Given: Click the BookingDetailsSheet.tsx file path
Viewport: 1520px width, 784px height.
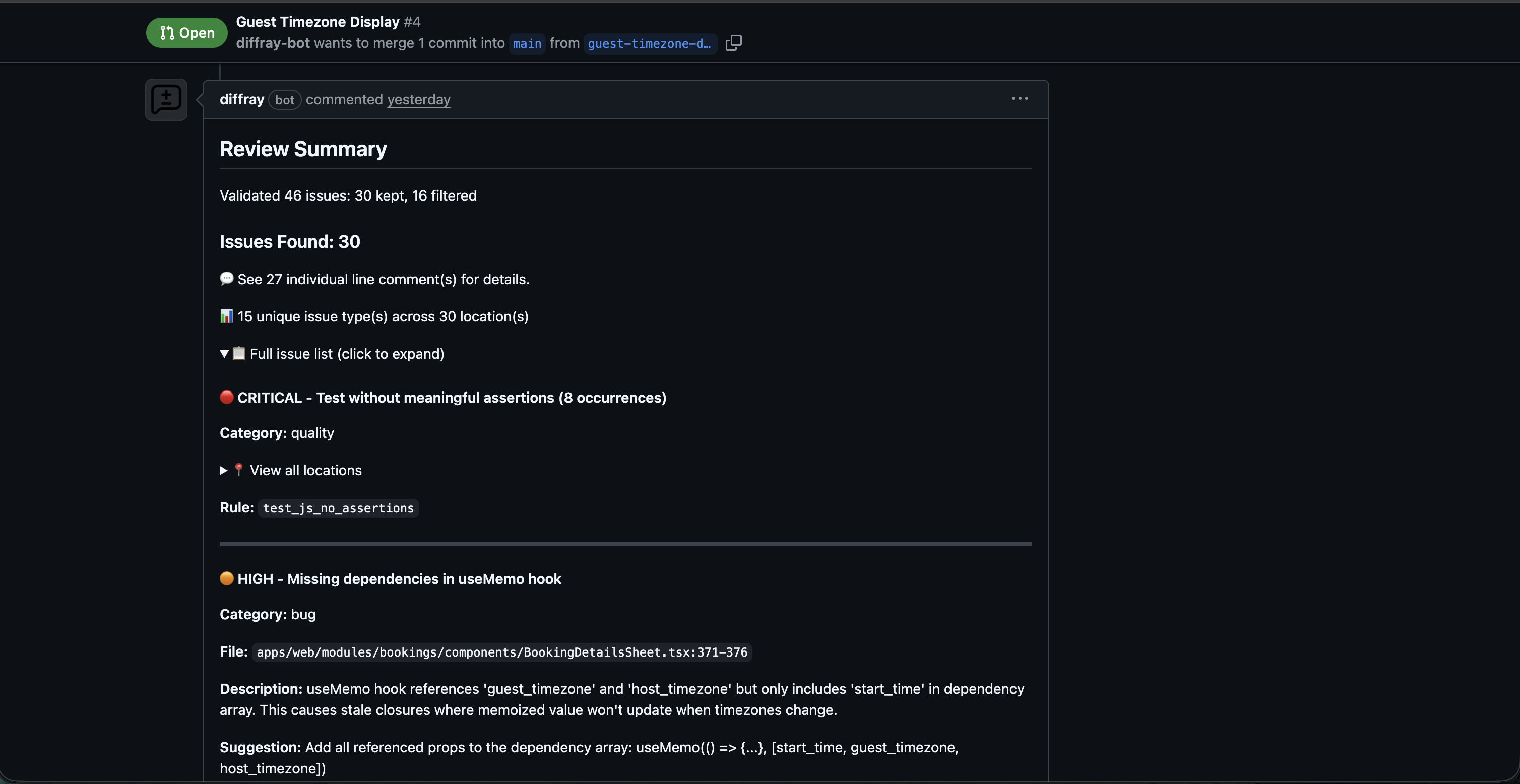Looking at the screenshot, I should [x=501, y=652].
